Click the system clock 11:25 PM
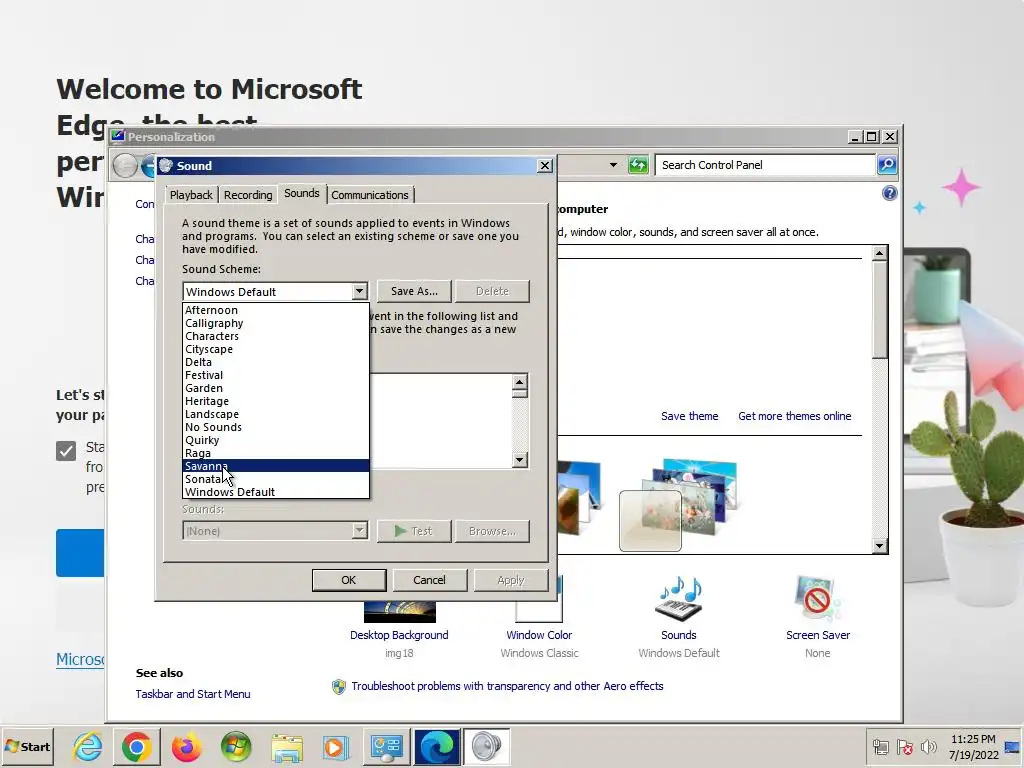The width and height of the screenshot is (1024, 768). tap(973, 739)
